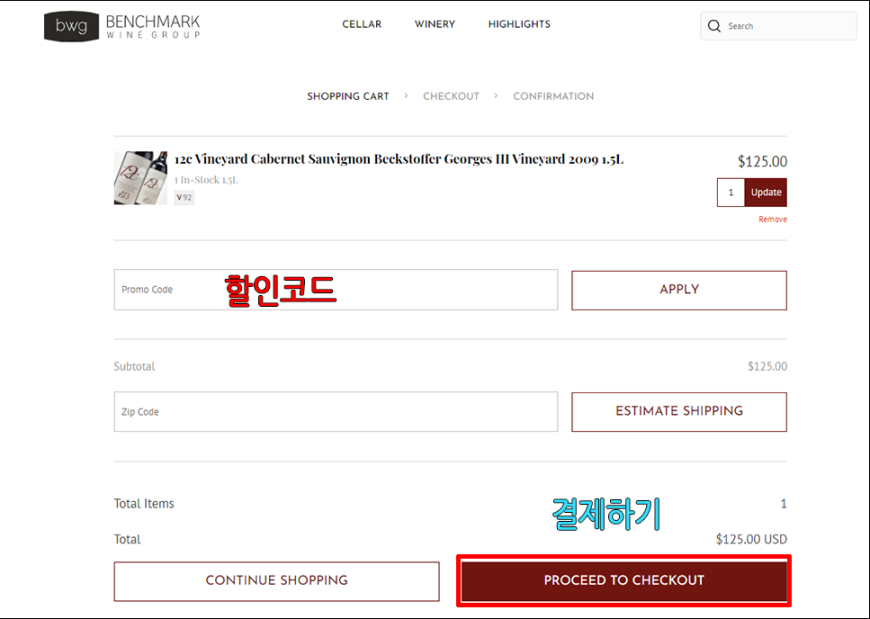The height and width of the screenshot is (619, 870).
Task: Click the Promo Code input field
Action: [336, 290]
